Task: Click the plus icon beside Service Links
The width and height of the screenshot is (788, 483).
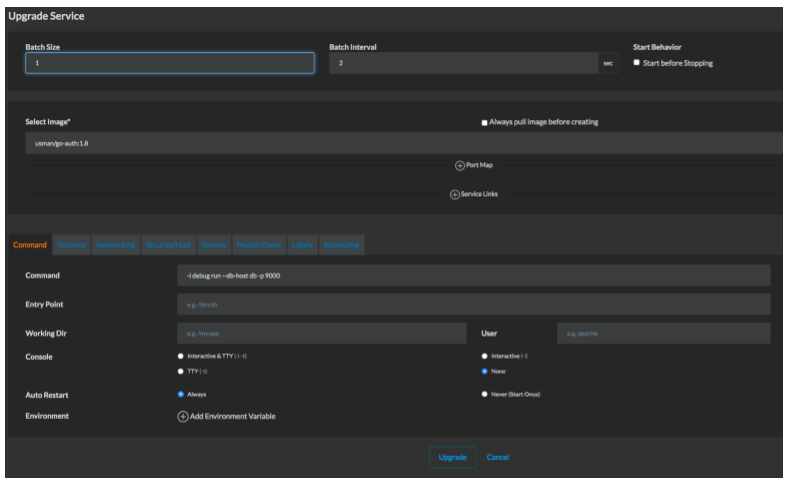Action: tap(454, 195)
